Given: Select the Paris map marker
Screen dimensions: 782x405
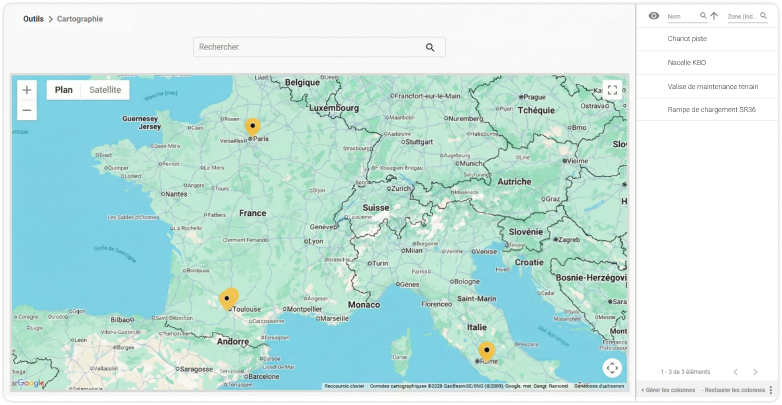Looking at the screenshot, I should [x=252, y=127].
